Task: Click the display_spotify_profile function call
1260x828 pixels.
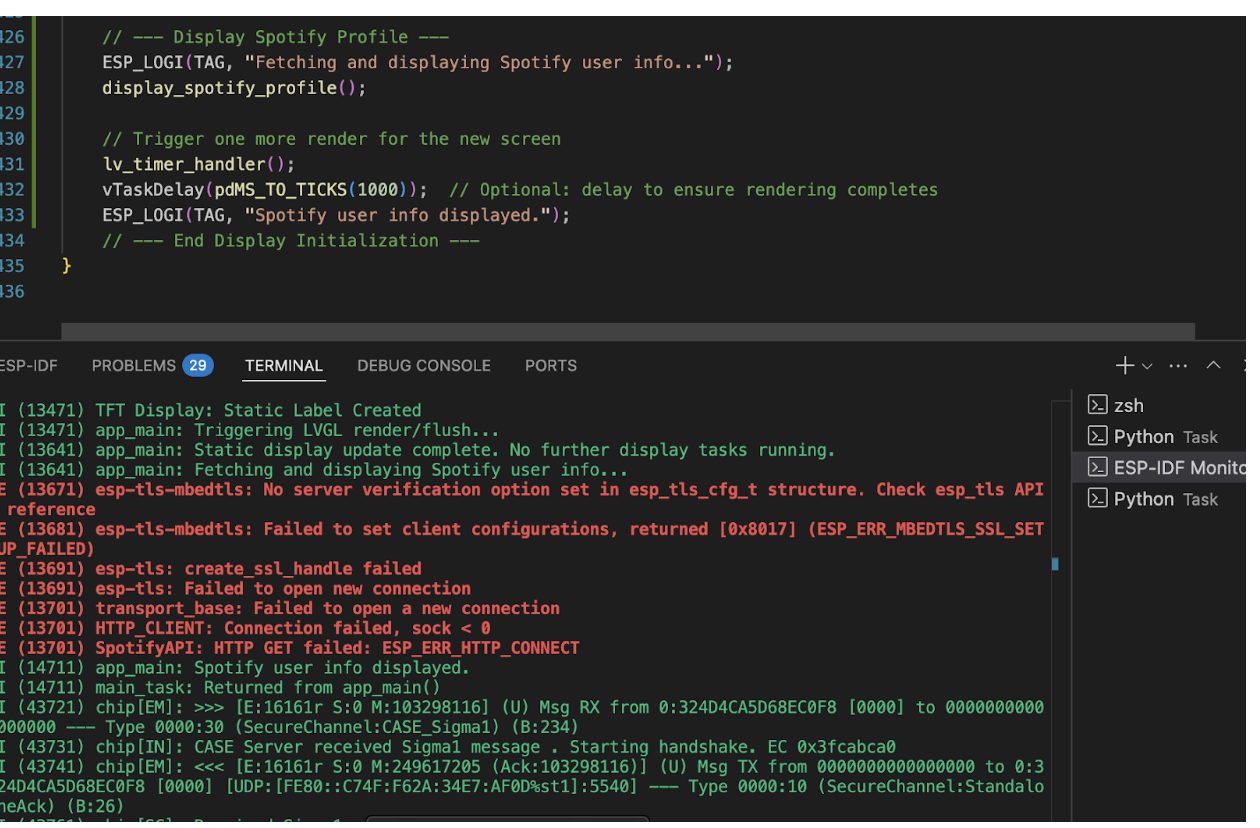Action: click(220, 88)
